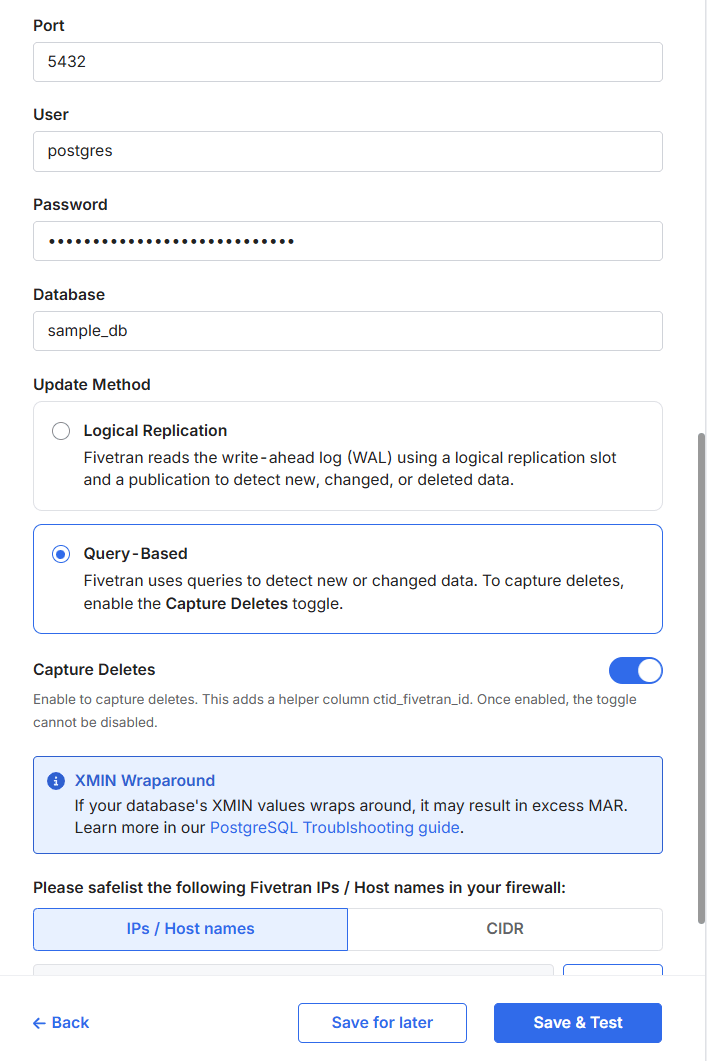Click the Logical Replication description text
The width and height of the screenshot is (707, 1061).
pyautogui.click(x=350, y=468)
